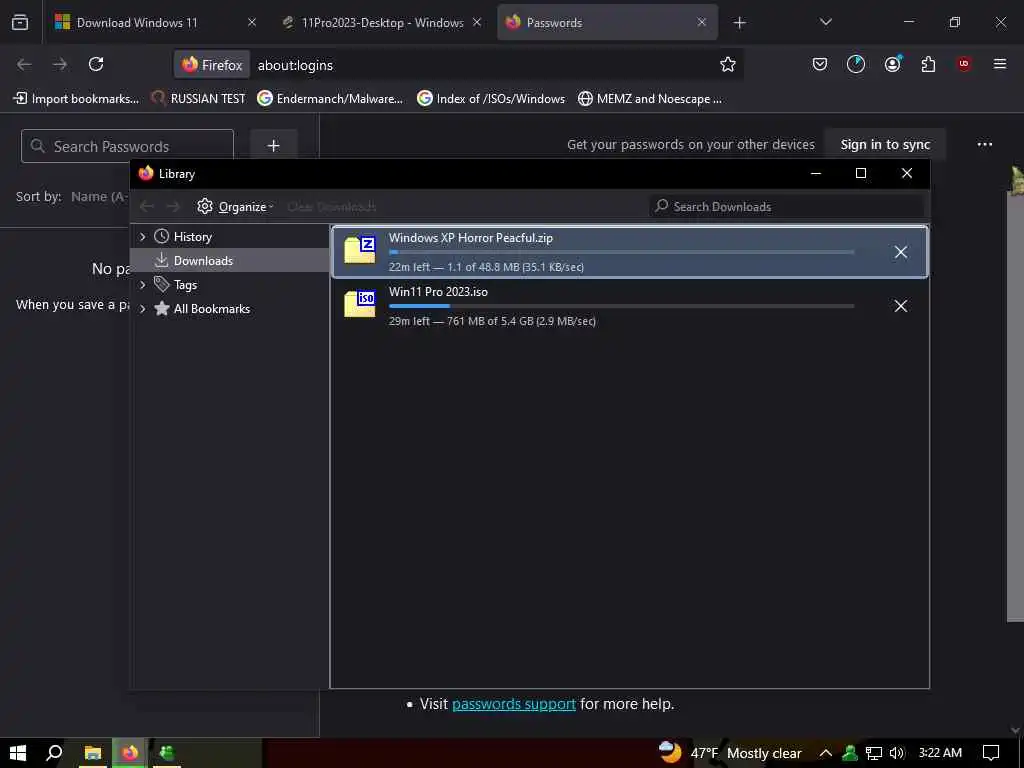Click page vertical scrollbar at right edge

[x=1015, y=405]
